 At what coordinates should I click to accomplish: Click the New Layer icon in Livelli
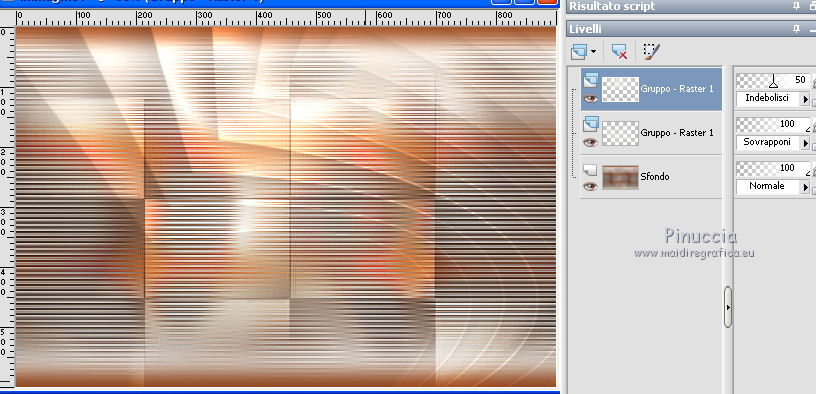tap(578, 51)
